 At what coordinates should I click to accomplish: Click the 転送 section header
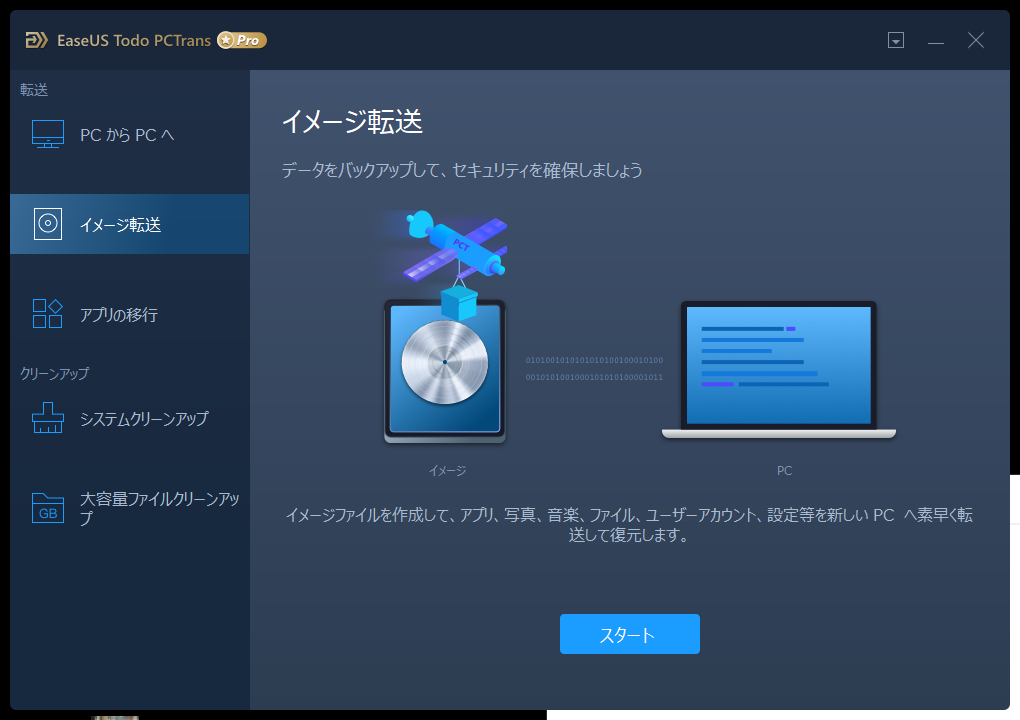tap(34, 90)
